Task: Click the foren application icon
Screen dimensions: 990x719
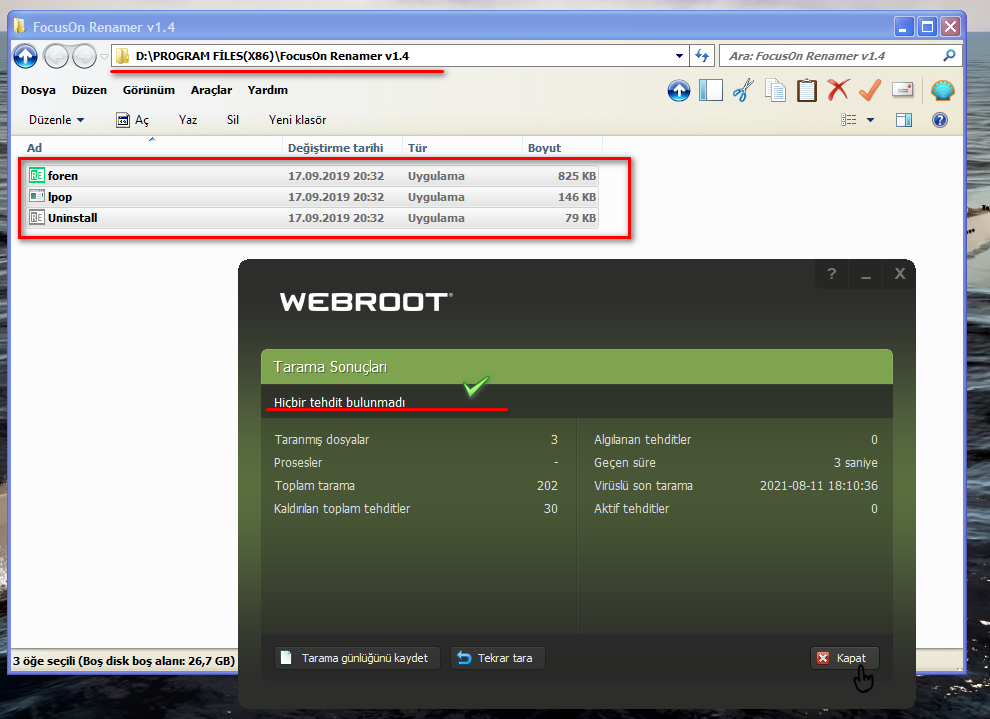Action: click(37, 175)
